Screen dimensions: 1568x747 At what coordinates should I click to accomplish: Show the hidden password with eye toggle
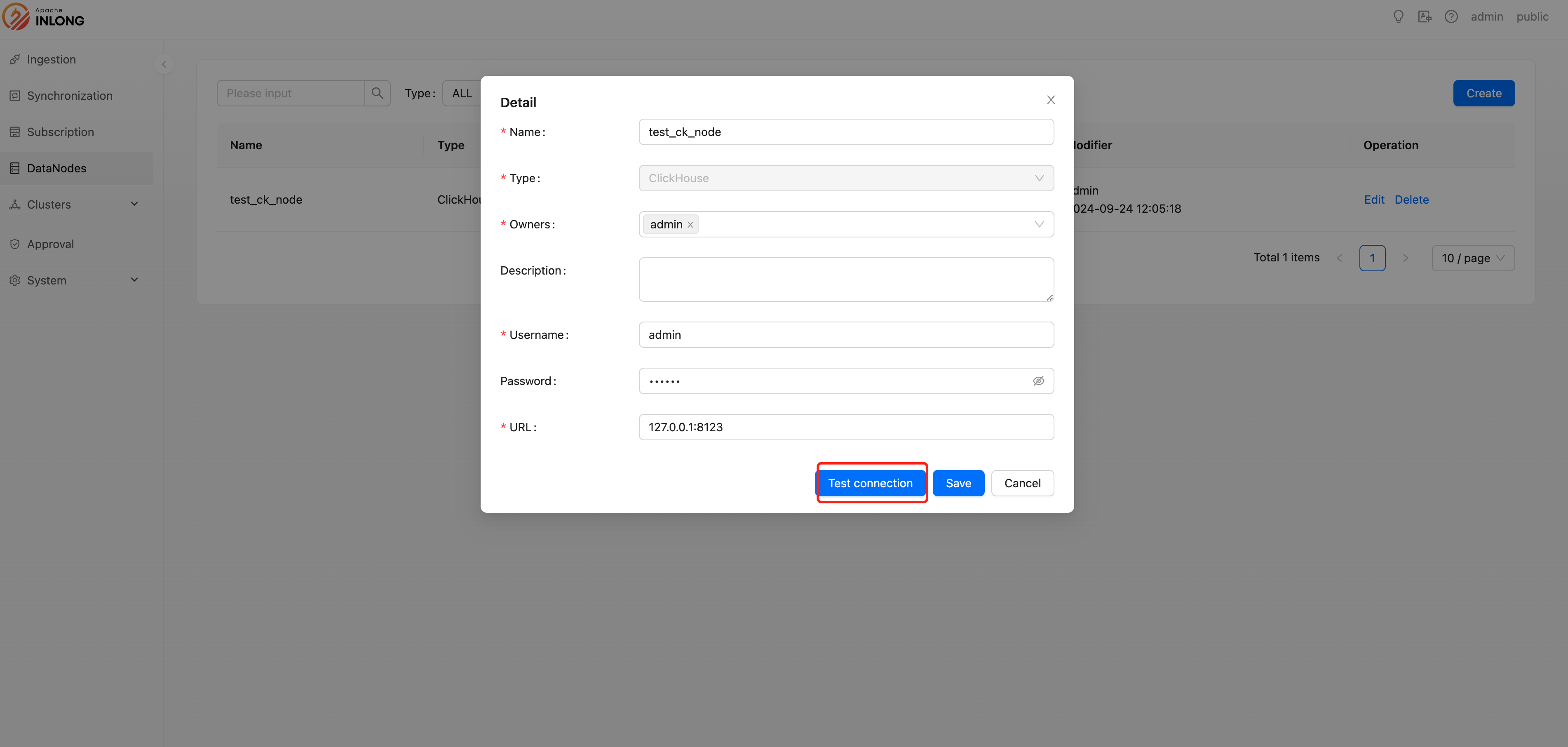(1038, 381)
